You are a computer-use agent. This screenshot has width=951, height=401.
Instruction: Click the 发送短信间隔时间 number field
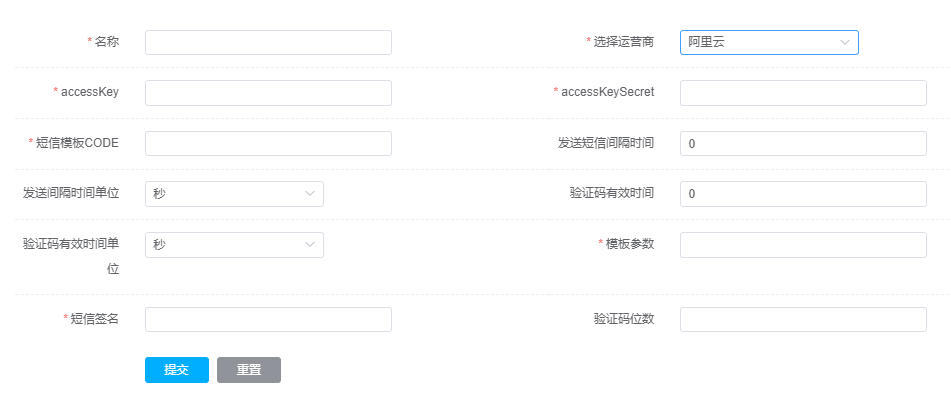[x=803, y=143]
